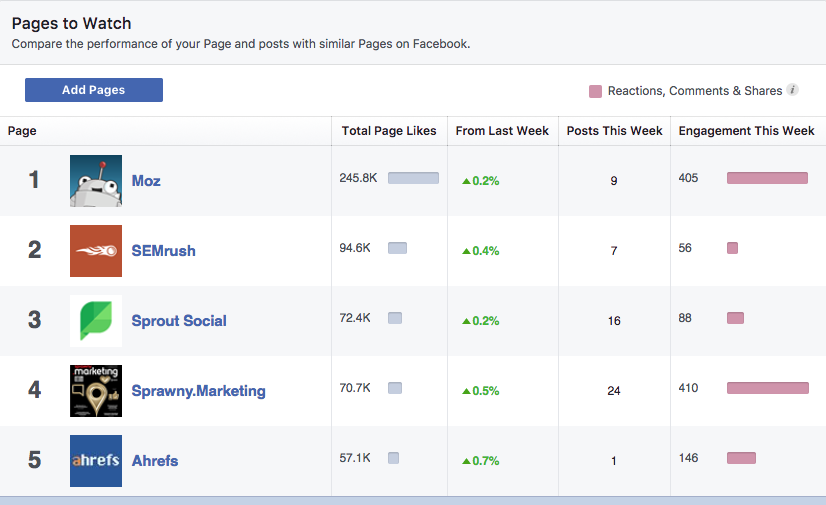Click the Moz robot page icon
This screenshot has height=505, width=826.
96,181
